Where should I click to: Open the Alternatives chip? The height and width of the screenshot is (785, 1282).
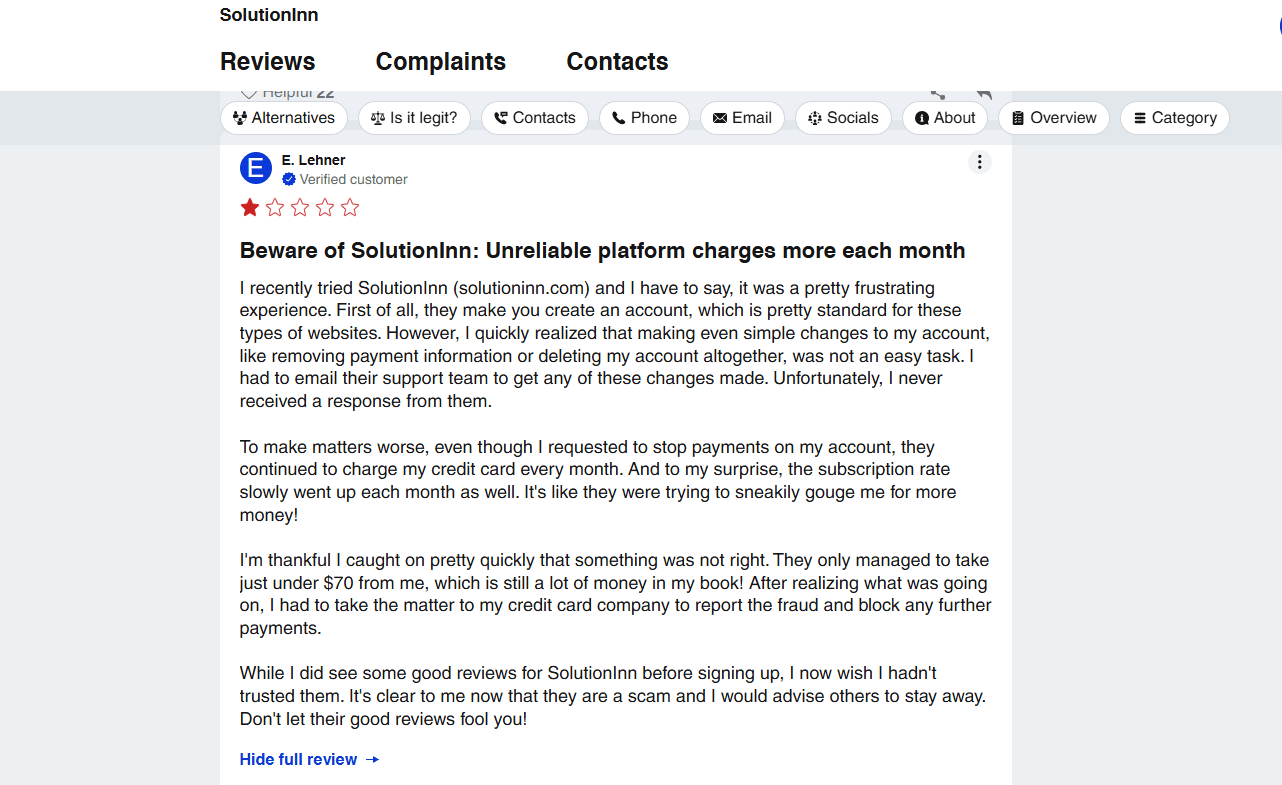pyautogui.click(x=283, y=118)
